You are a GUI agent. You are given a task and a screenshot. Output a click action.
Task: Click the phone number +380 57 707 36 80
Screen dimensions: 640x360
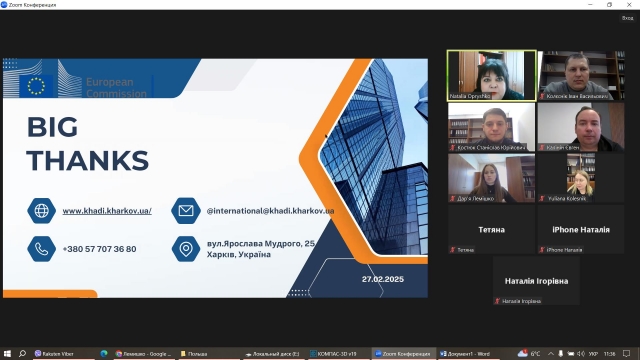pyautogui.click(x=99, y=249)
